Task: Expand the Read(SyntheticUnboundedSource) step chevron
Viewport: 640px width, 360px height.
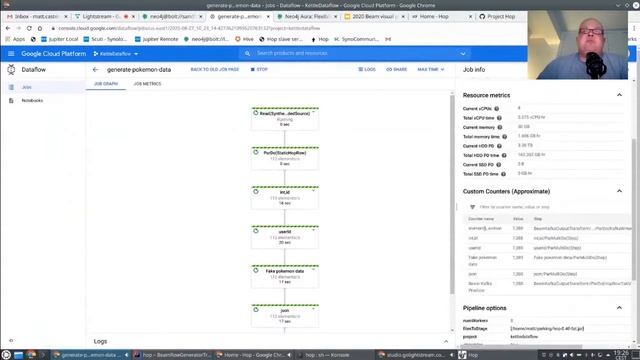Action: (x=313, y=112)
